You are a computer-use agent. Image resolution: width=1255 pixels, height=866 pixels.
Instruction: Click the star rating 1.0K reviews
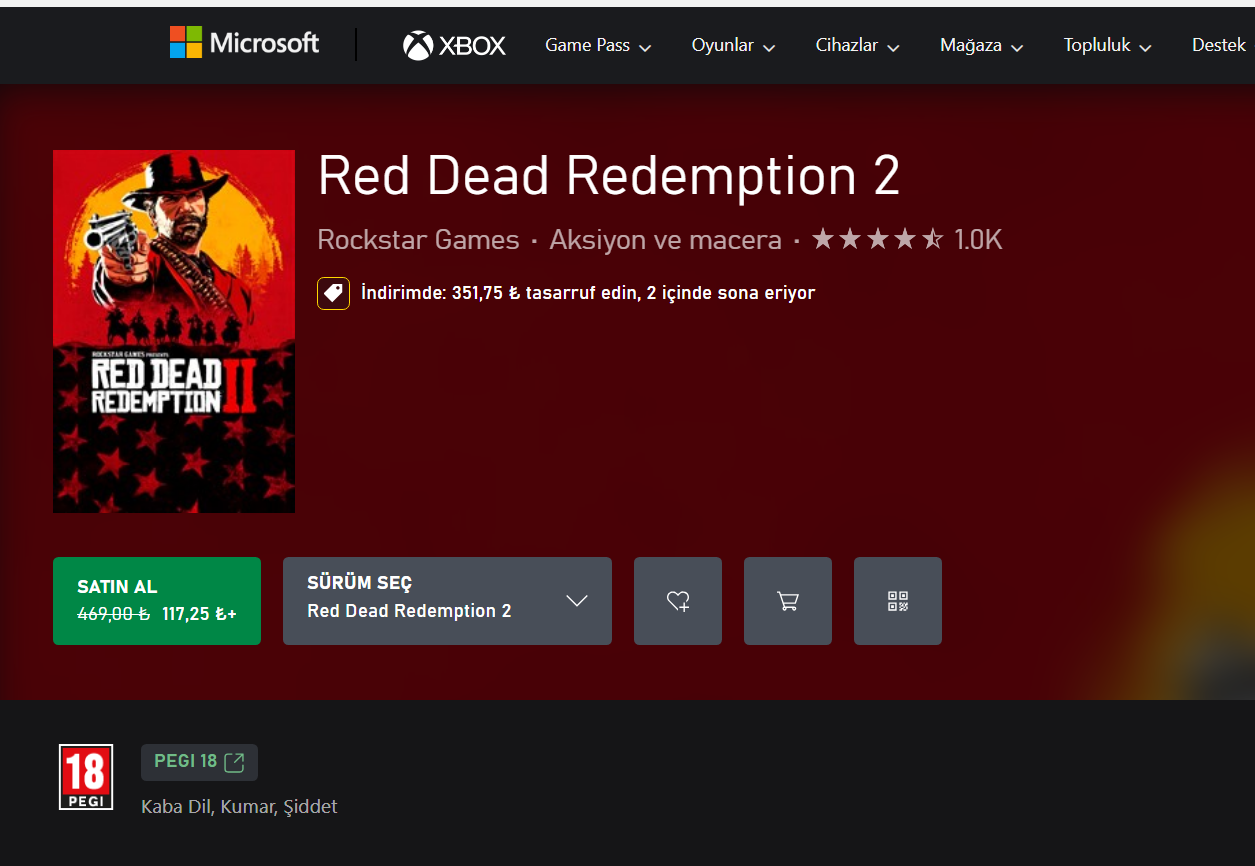pos(907,240)
